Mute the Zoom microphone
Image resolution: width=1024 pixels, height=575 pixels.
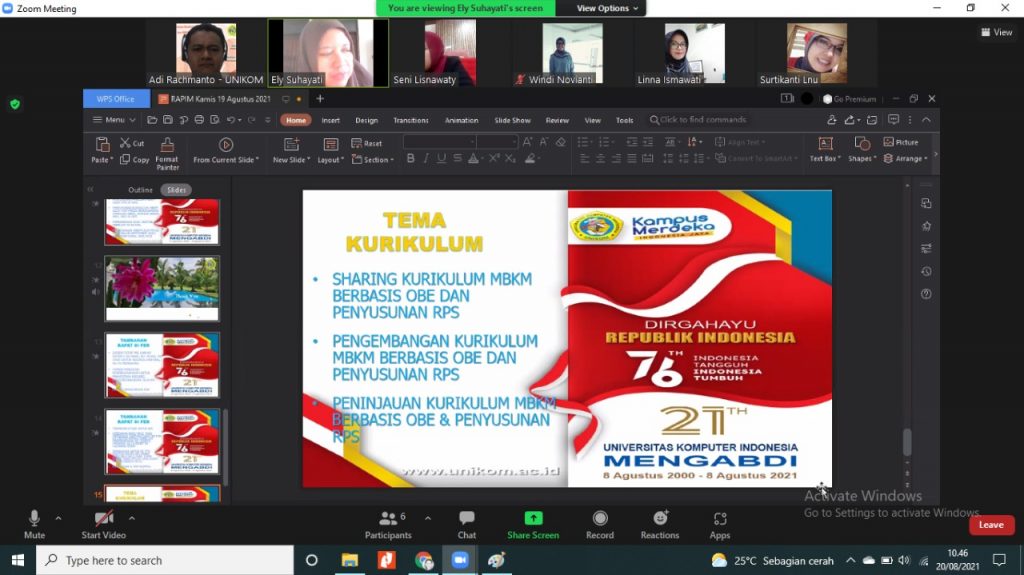click(x=34, y=525)
